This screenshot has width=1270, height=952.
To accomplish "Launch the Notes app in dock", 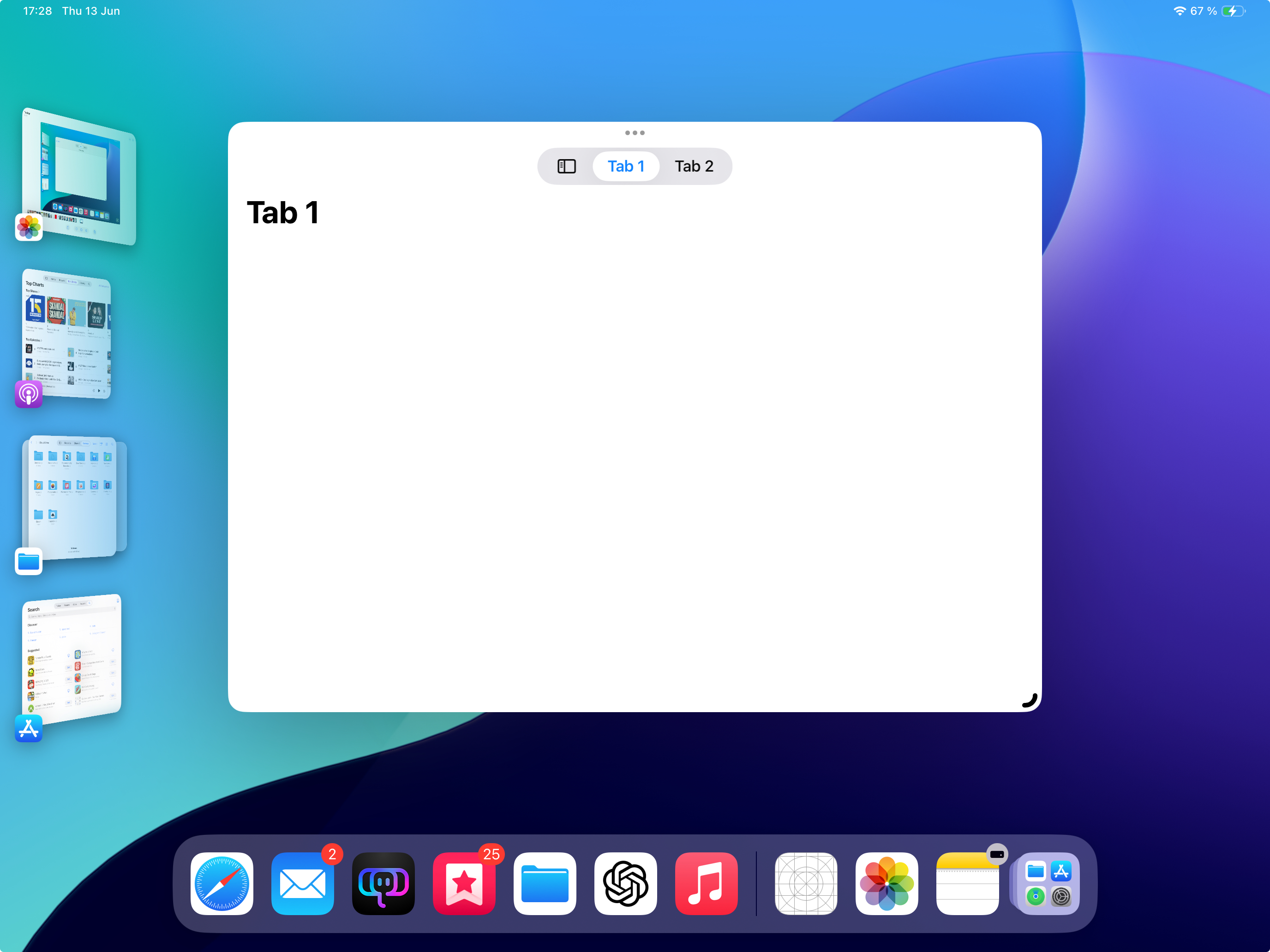I will point(967,883).
